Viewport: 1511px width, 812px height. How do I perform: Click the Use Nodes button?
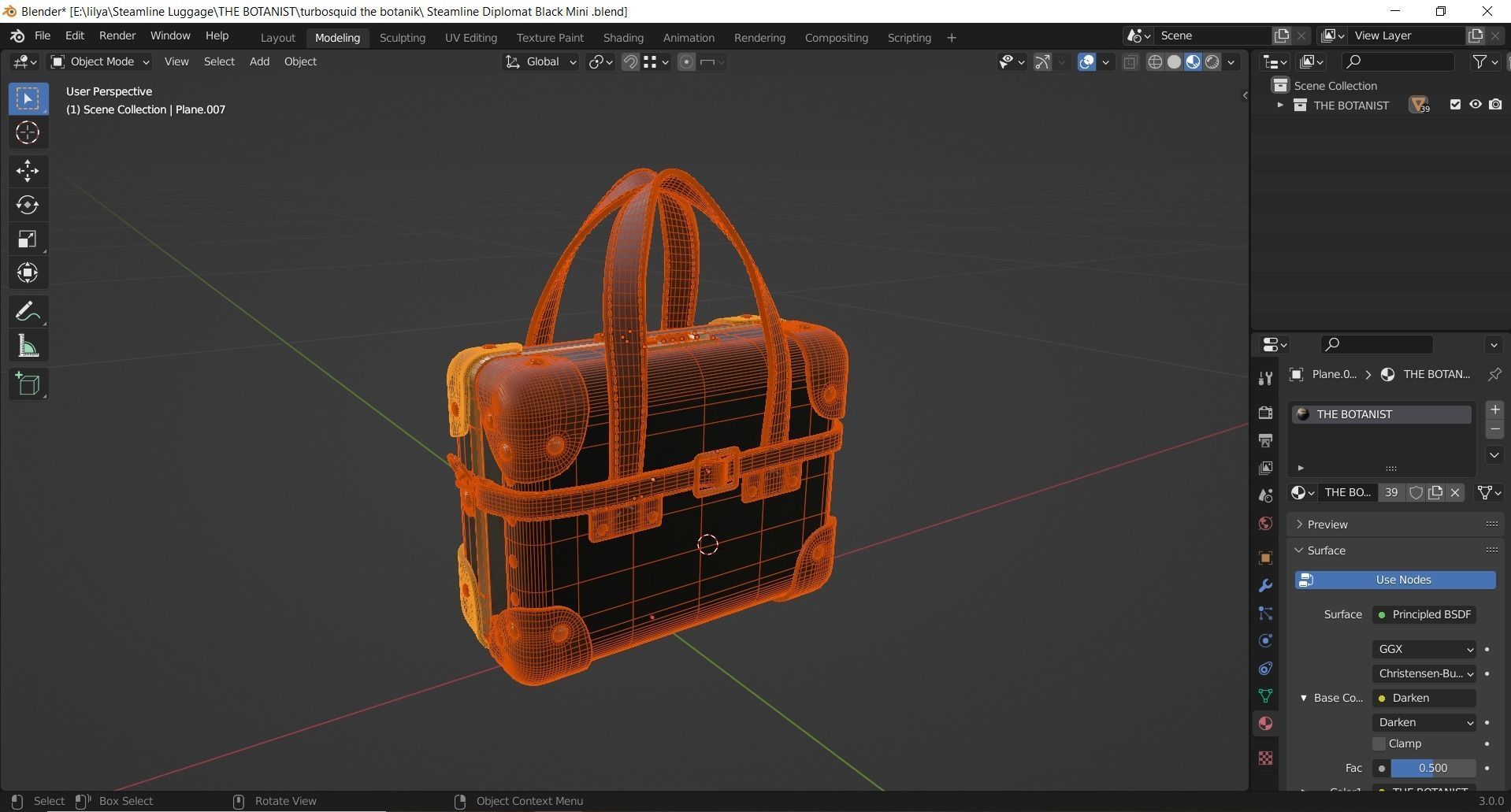pos(1395,580)
